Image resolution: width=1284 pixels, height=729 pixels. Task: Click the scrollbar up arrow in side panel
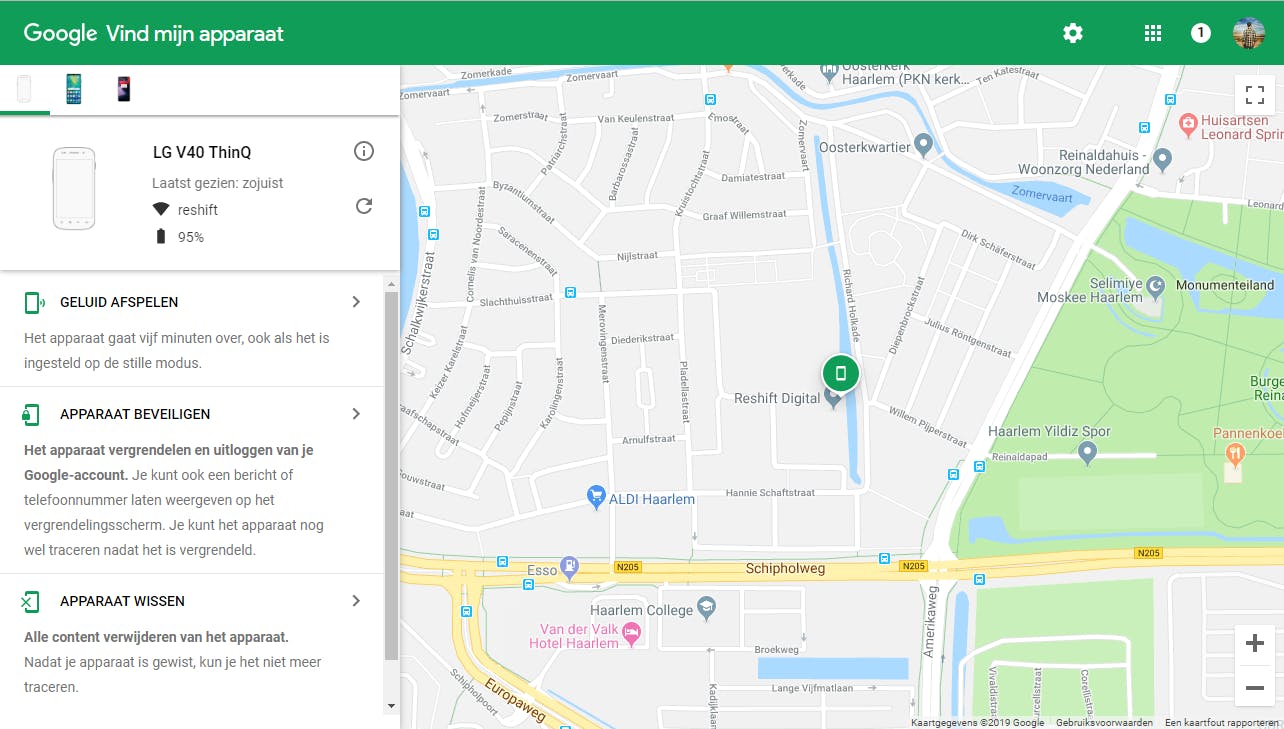pos(391,283)
